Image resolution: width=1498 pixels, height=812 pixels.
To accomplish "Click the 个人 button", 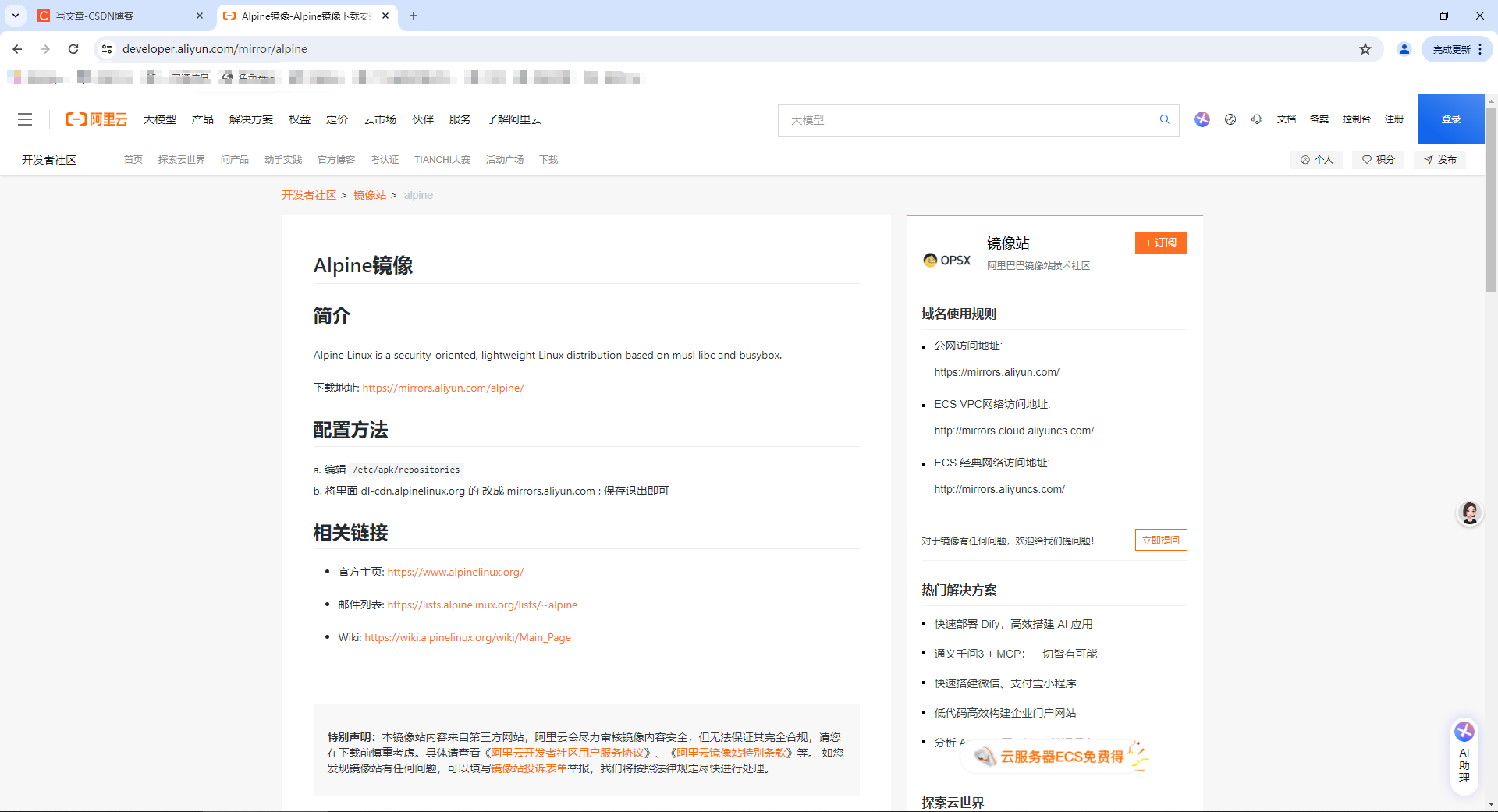I will point(1317,160).
